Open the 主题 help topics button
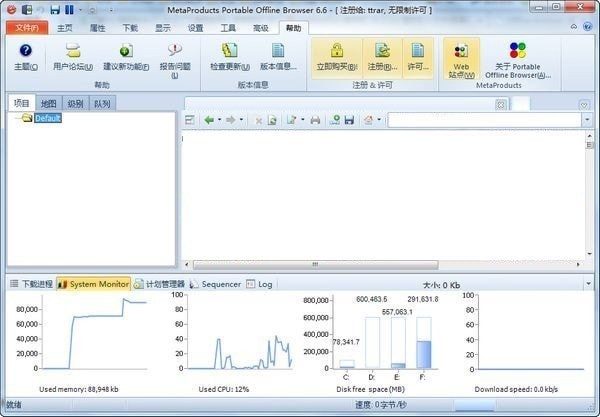The image size is (600, 417). [26, 57]
